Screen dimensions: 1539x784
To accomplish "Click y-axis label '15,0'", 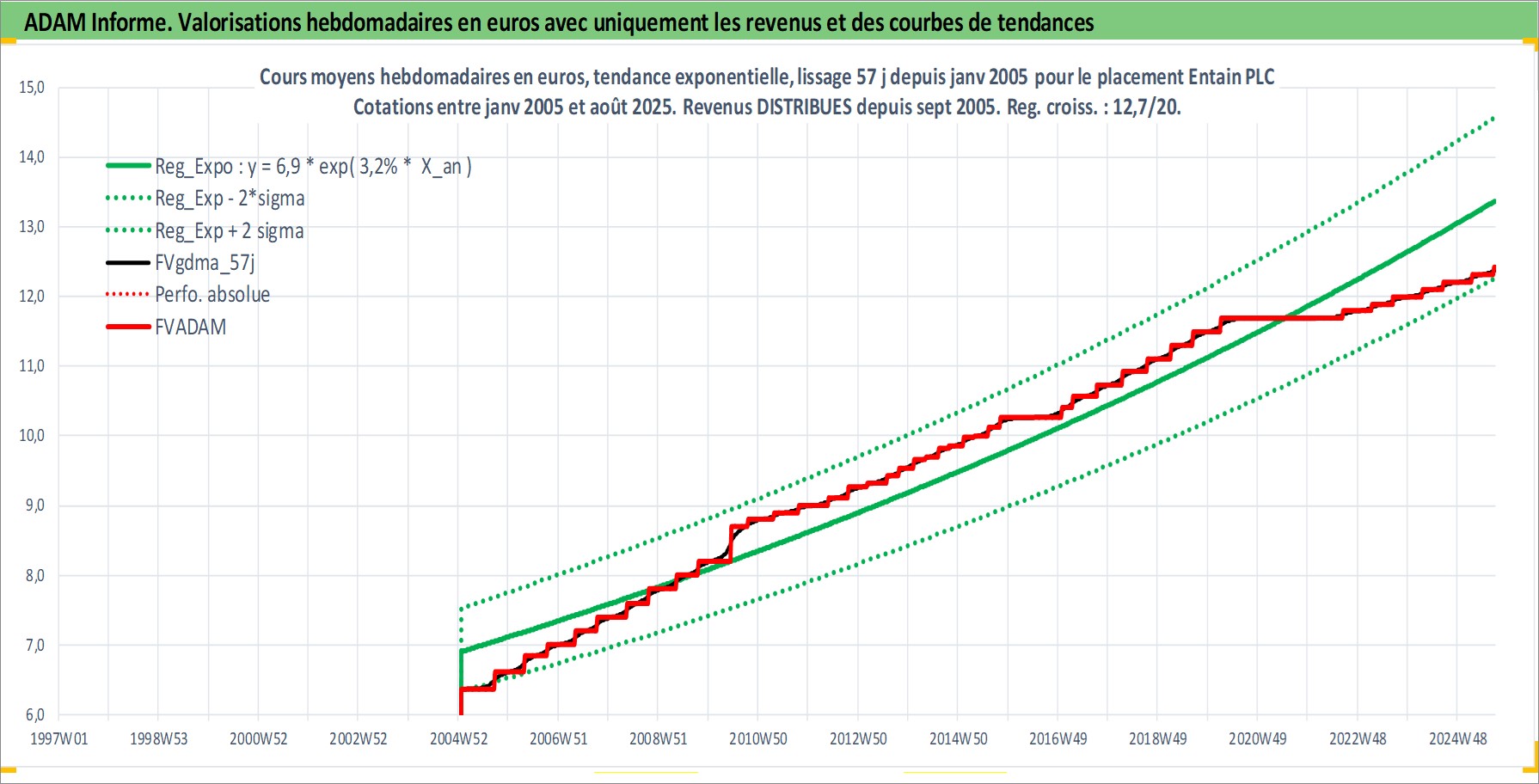I will (x=32, y=88).
